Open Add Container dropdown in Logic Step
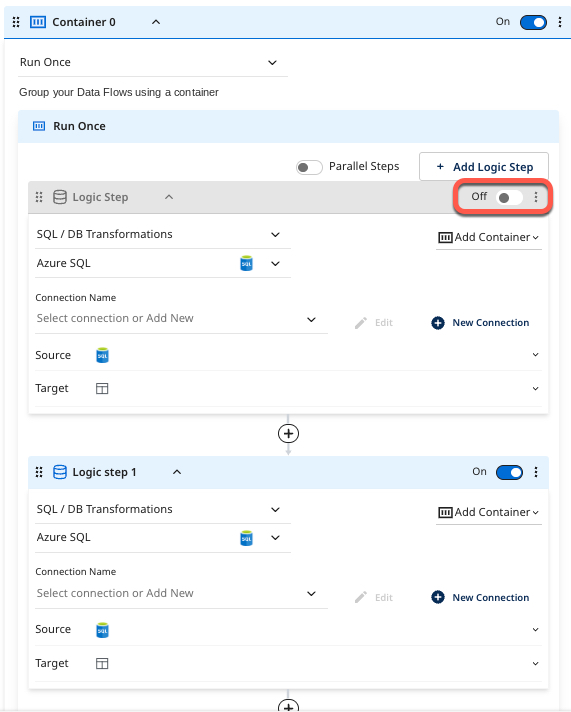The height and width of the screenshot is (712, 571). (x=489, y=237)
